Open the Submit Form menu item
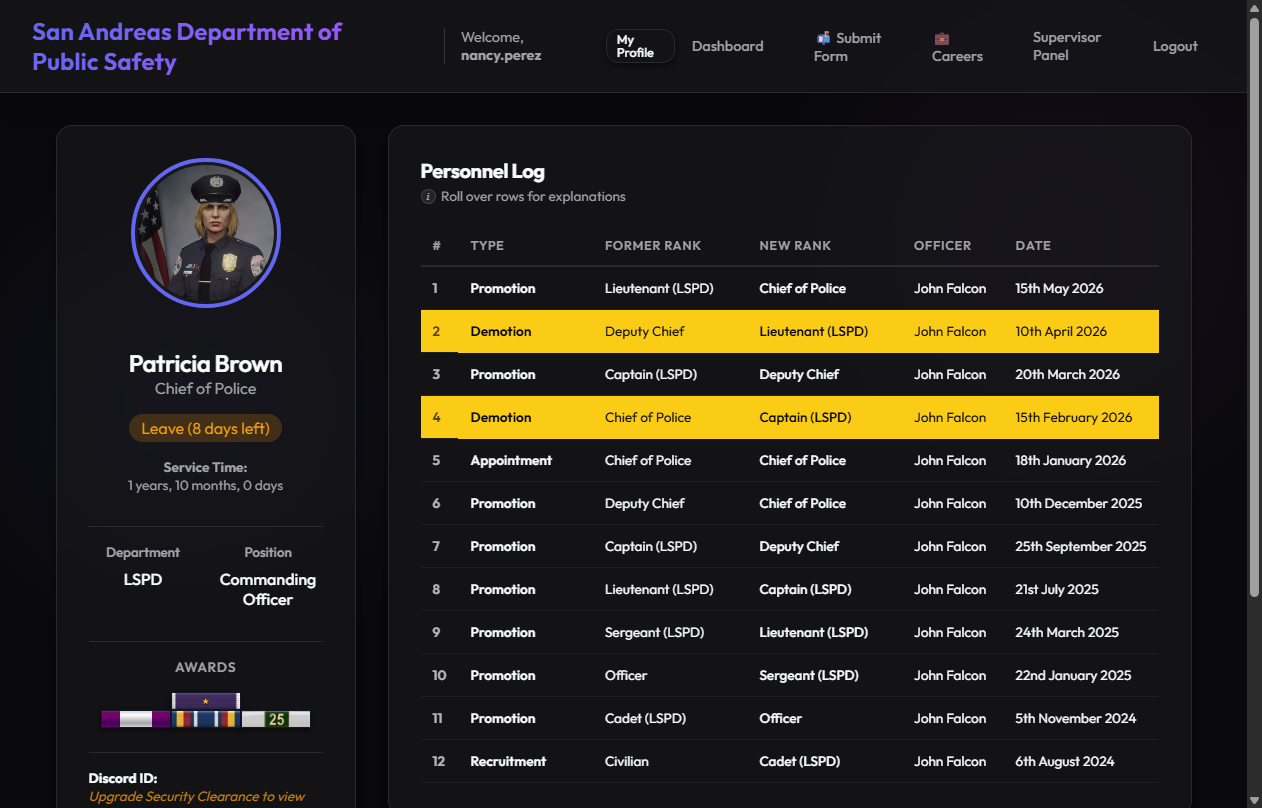1262x808 pixels. click(x=848, y=47)
